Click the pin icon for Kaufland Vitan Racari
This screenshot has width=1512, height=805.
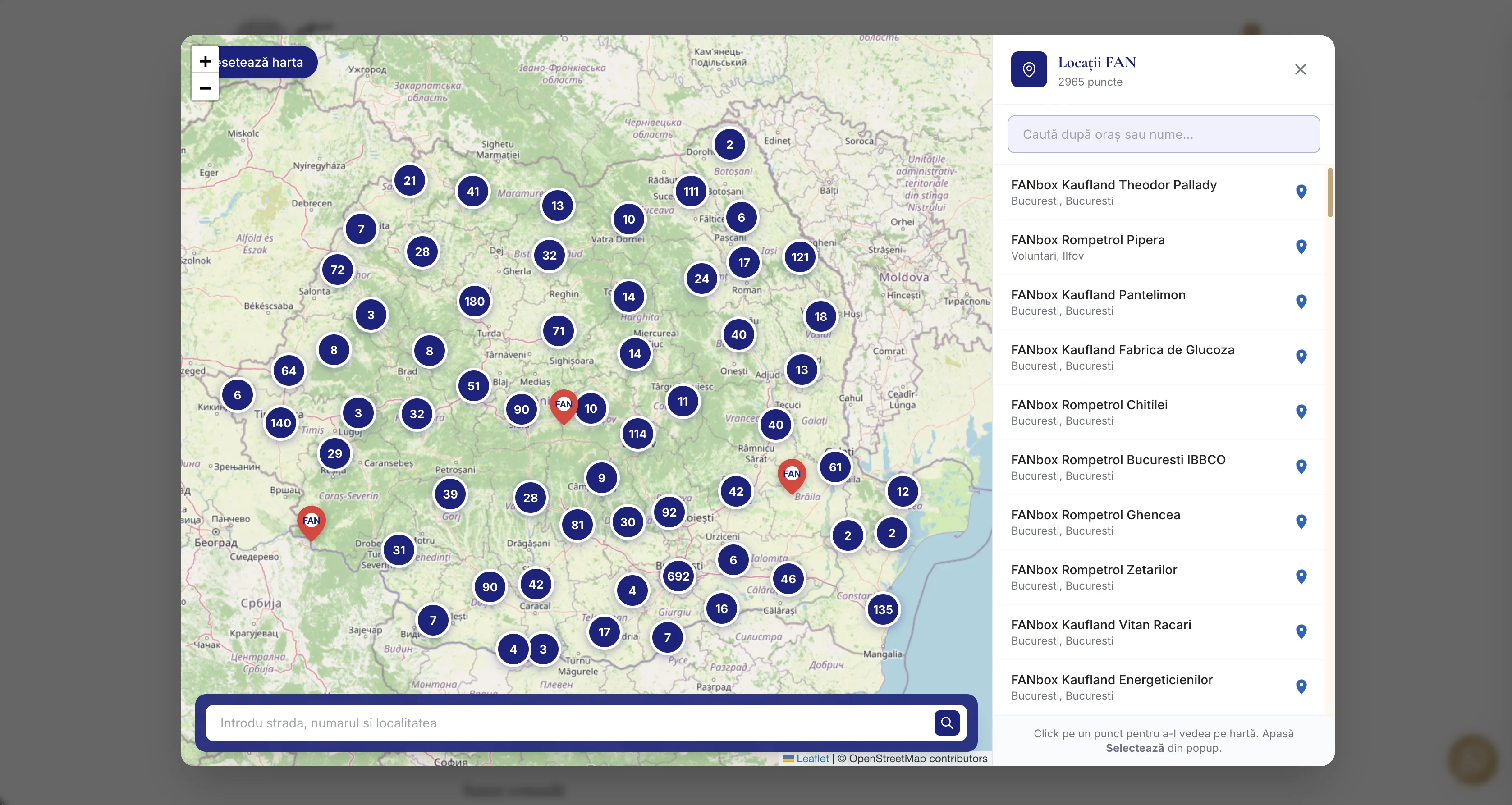coord(1301,632)
